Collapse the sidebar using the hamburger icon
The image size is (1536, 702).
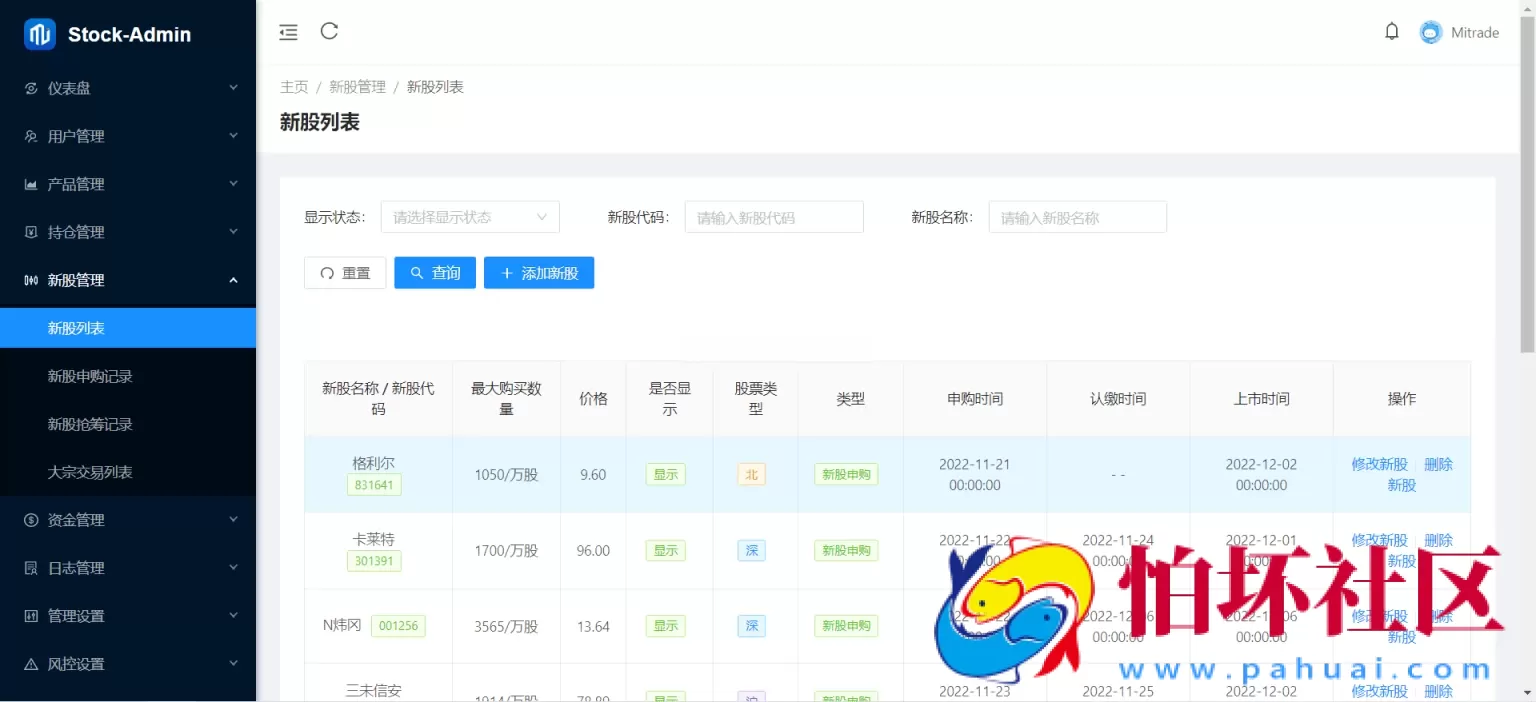point(288,31)
